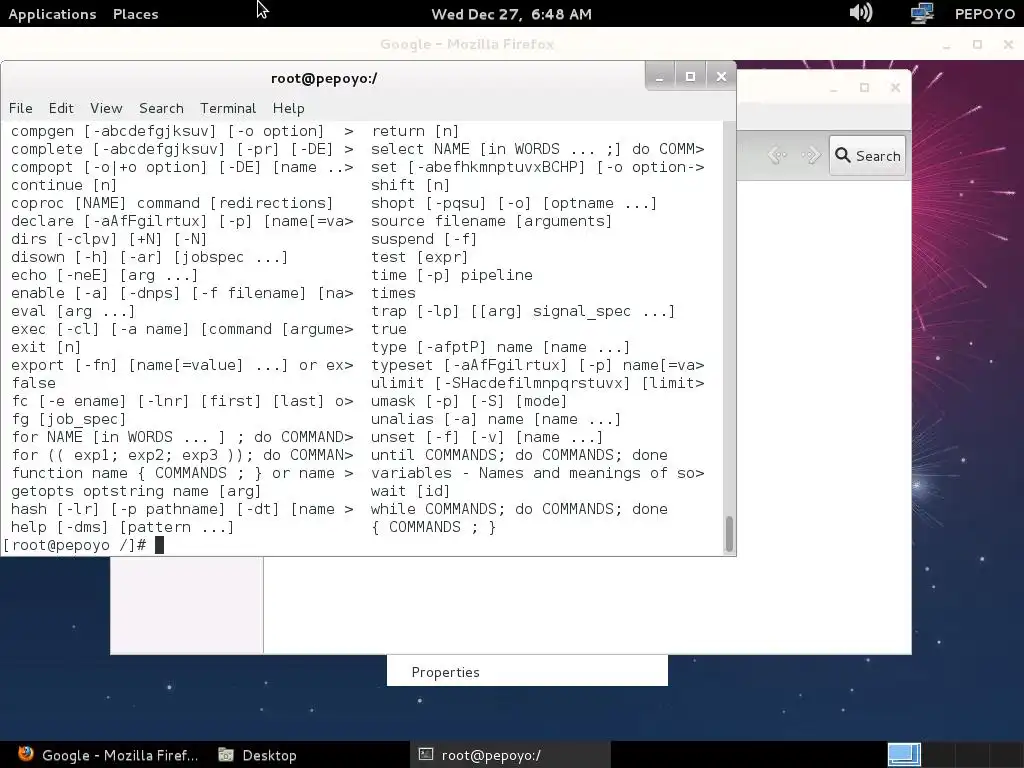1024x768 pixels.
Task: Click the Google - Mozilla Firefox title bar
Action: [467, 44]
